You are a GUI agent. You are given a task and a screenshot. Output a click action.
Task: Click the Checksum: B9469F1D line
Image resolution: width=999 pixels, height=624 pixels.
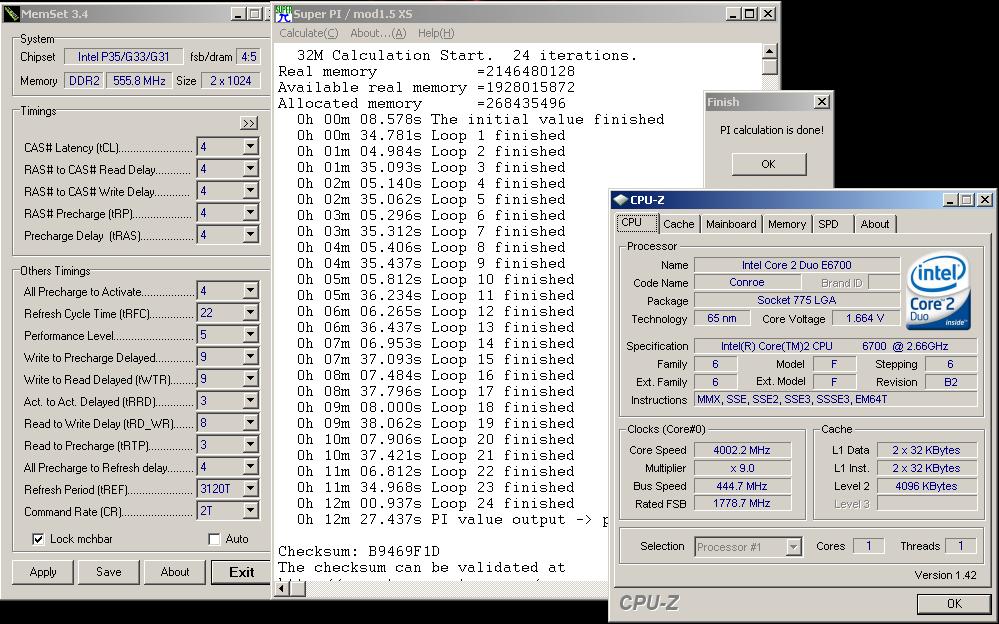pos(359,551)
